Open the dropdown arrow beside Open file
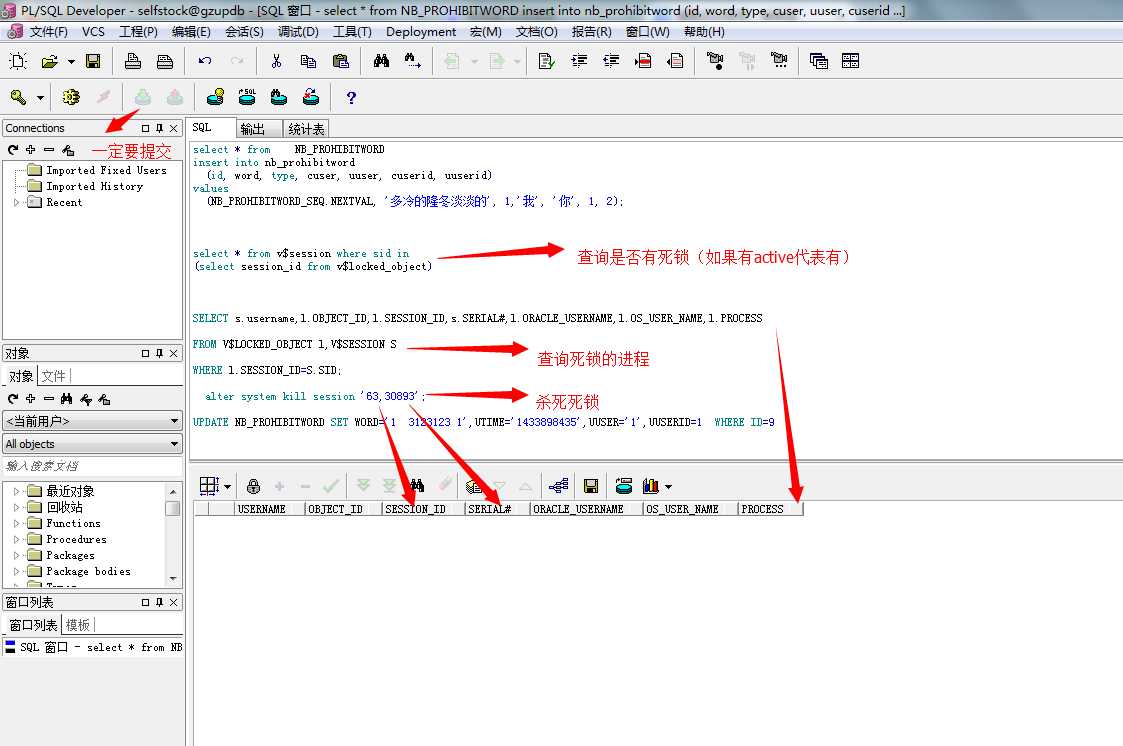The width and height of the screenshot is (1123, 746). click(x=71, y=62)
